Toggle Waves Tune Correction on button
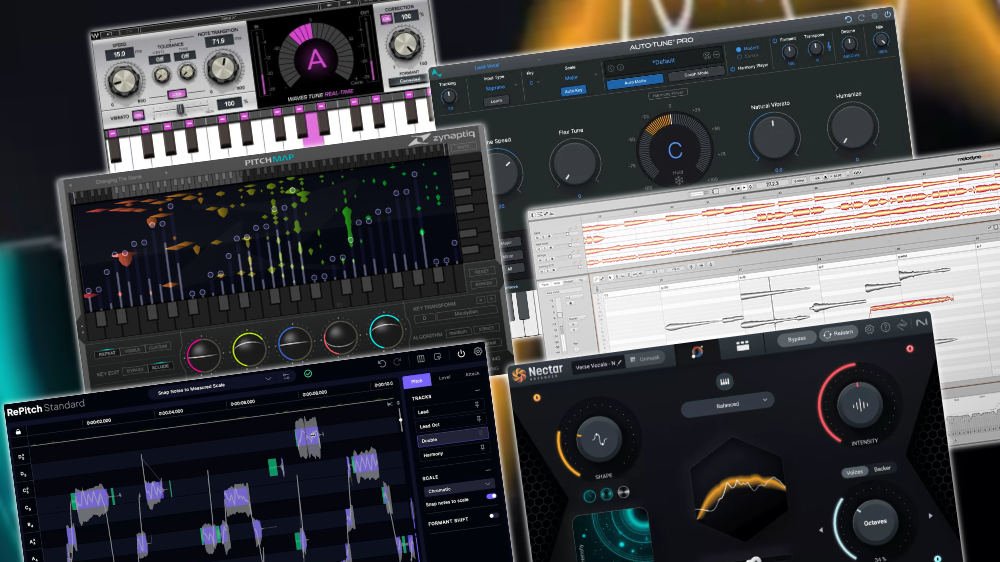Viewport: 1000px width, 562px height. pyautogui.click(x=386, y=18)
